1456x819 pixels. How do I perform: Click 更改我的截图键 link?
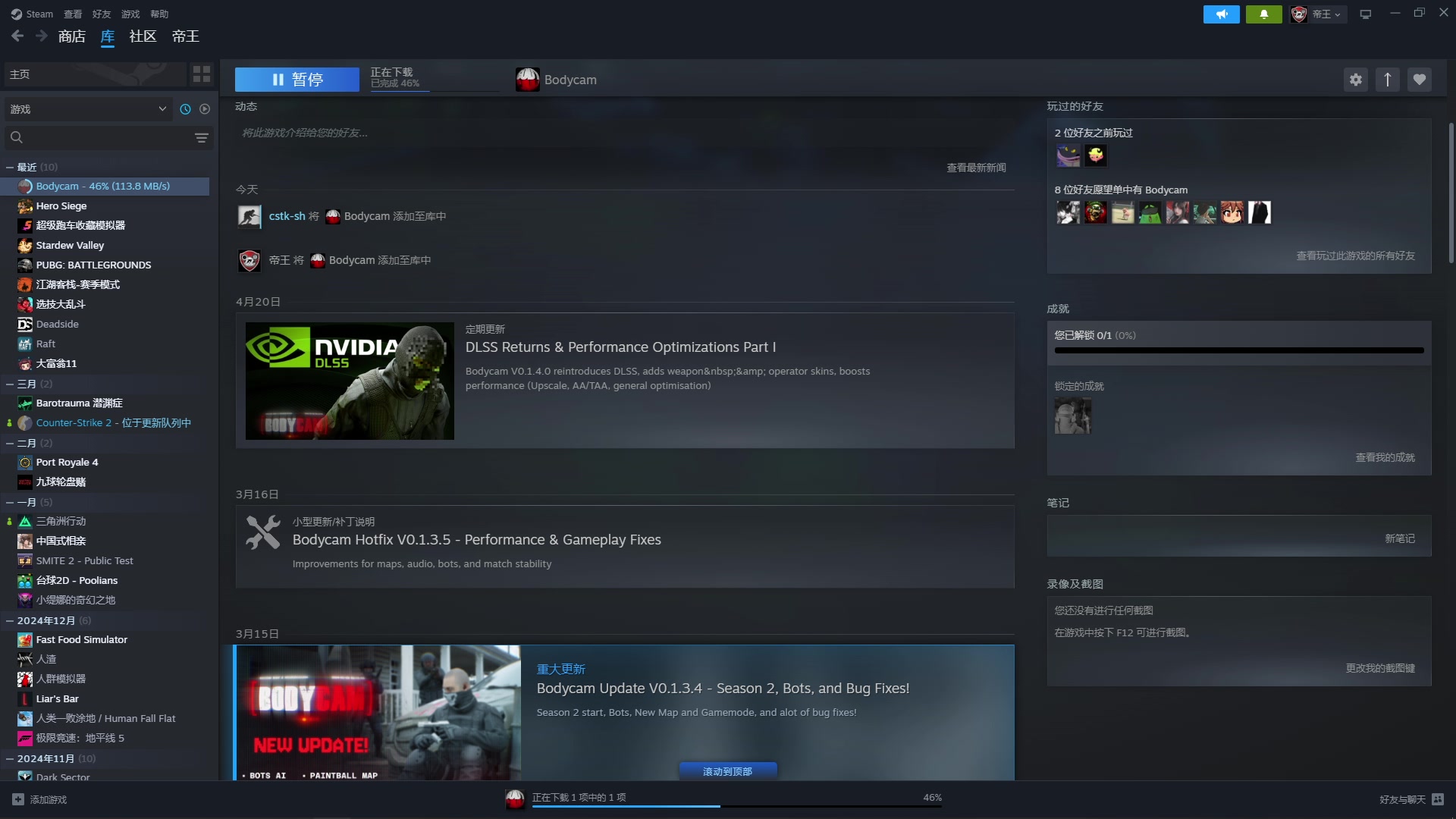click(1380, 668)
